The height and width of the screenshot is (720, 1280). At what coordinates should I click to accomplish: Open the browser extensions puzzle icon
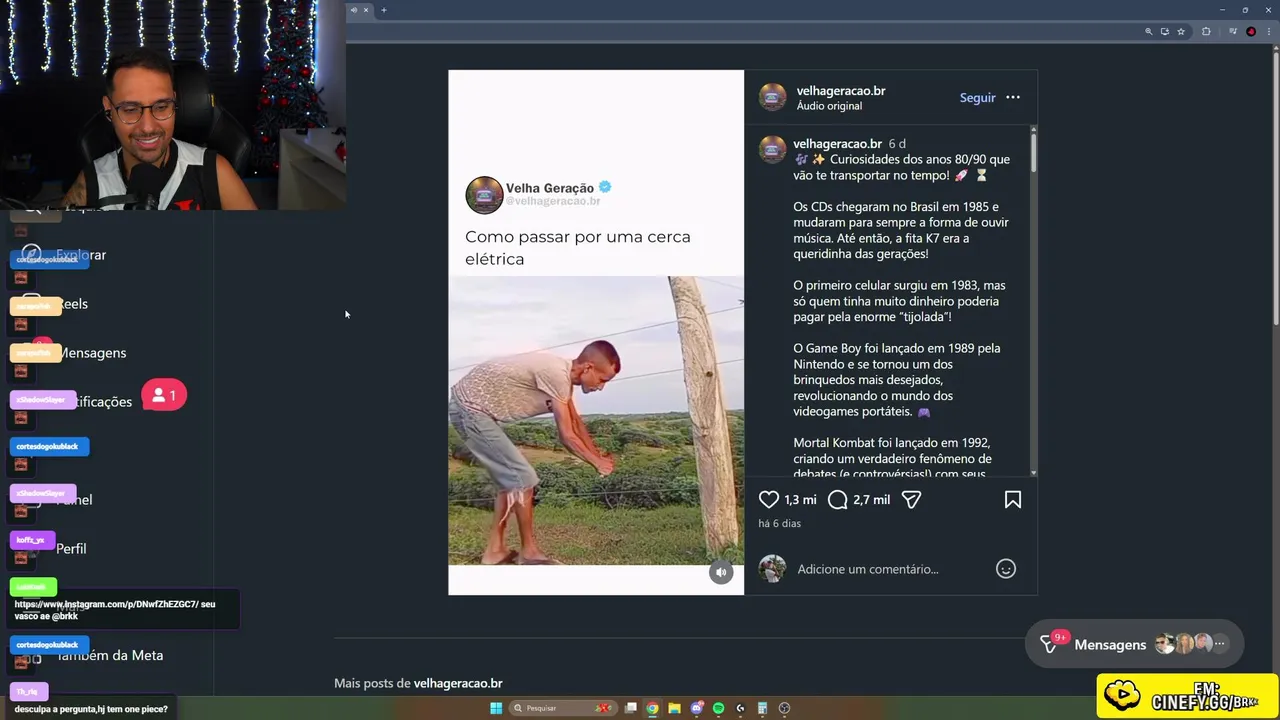coord(1206,31)
